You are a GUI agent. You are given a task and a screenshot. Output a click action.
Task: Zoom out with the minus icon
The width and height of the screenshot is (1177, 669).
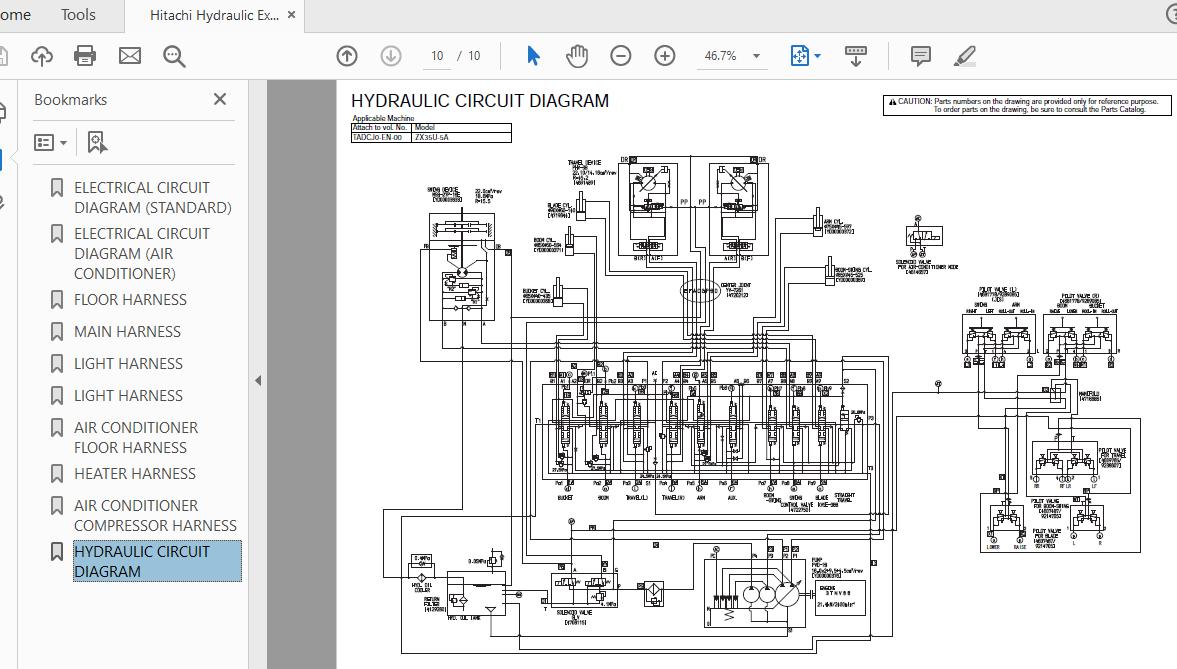coord(621,56)
